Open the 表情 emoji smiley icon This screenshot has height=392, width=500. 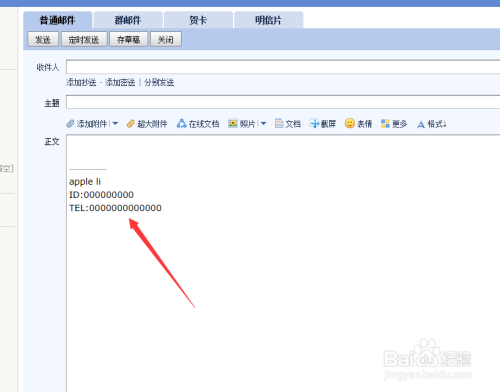(x=350, y=123)
